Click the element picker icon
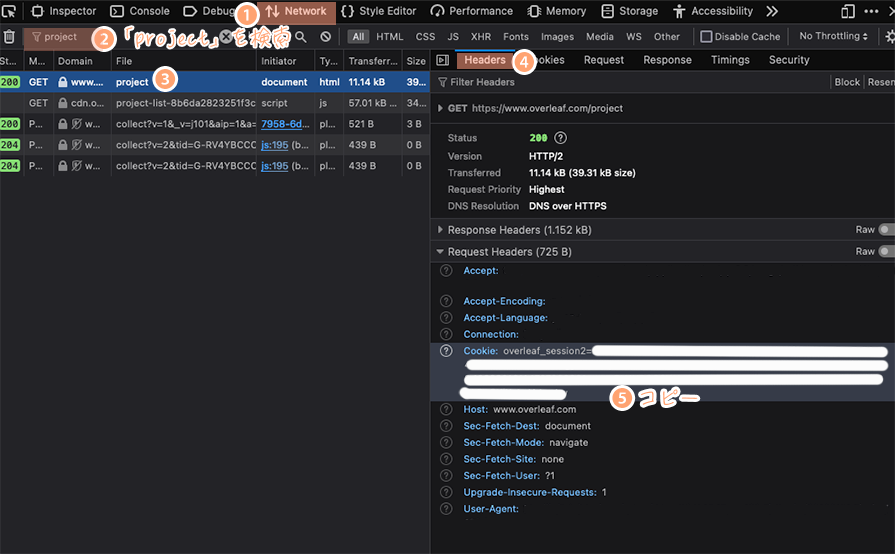Image resolution: width=895 pixels, height=554 pixels. [x=9, y=11]
